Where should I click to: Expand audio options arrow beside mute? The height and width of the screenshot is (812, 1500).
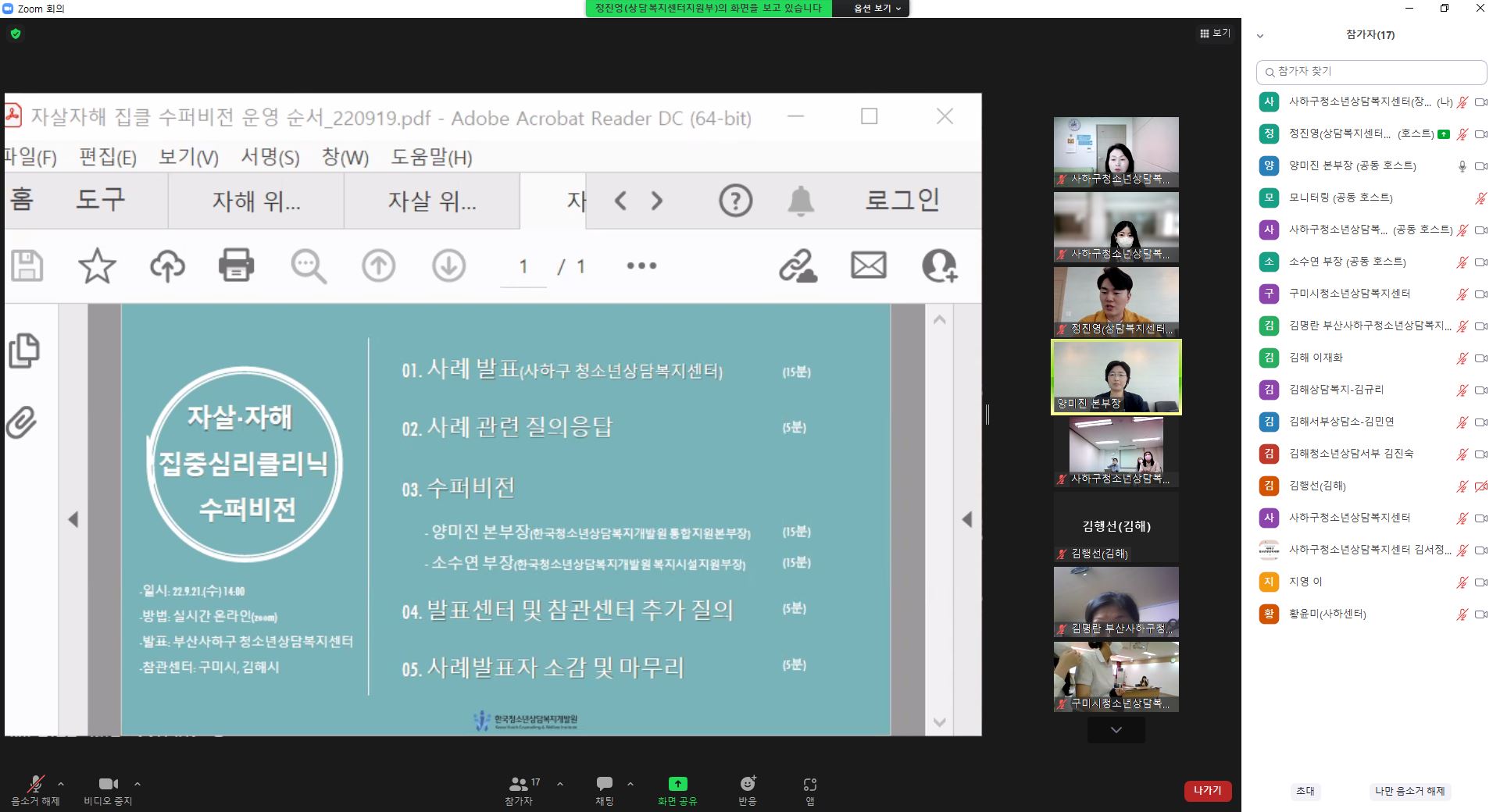tap(61, 784)
